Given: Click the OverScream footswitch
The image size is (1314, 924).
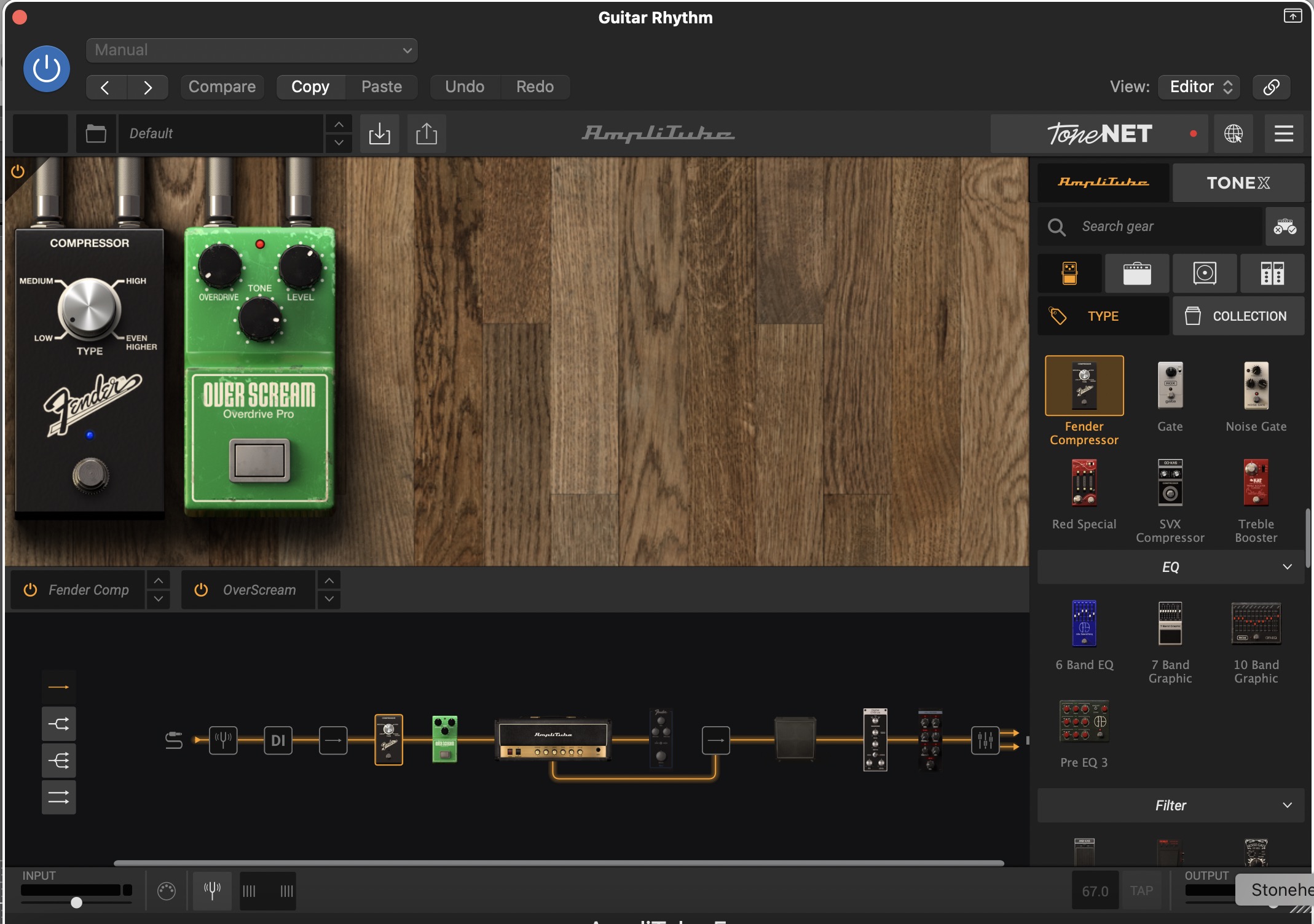Looking at the screenshot, I should (x=259, y=460).
